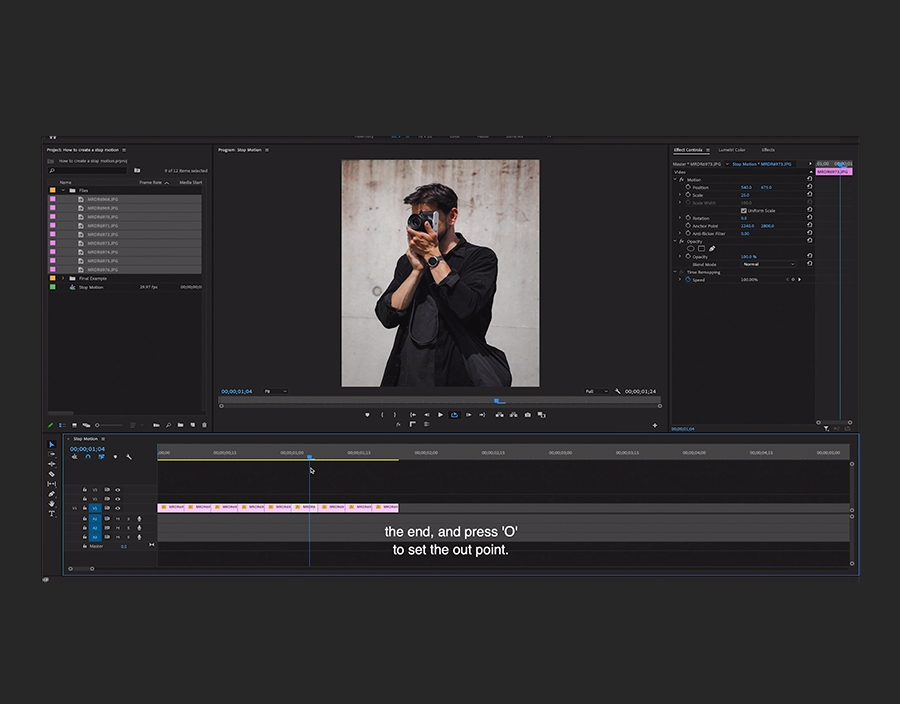Select MRDR6973.JPG in the Project panel
Image resolution: width=900 pixels, height=704 pixels.
[125, 243]
